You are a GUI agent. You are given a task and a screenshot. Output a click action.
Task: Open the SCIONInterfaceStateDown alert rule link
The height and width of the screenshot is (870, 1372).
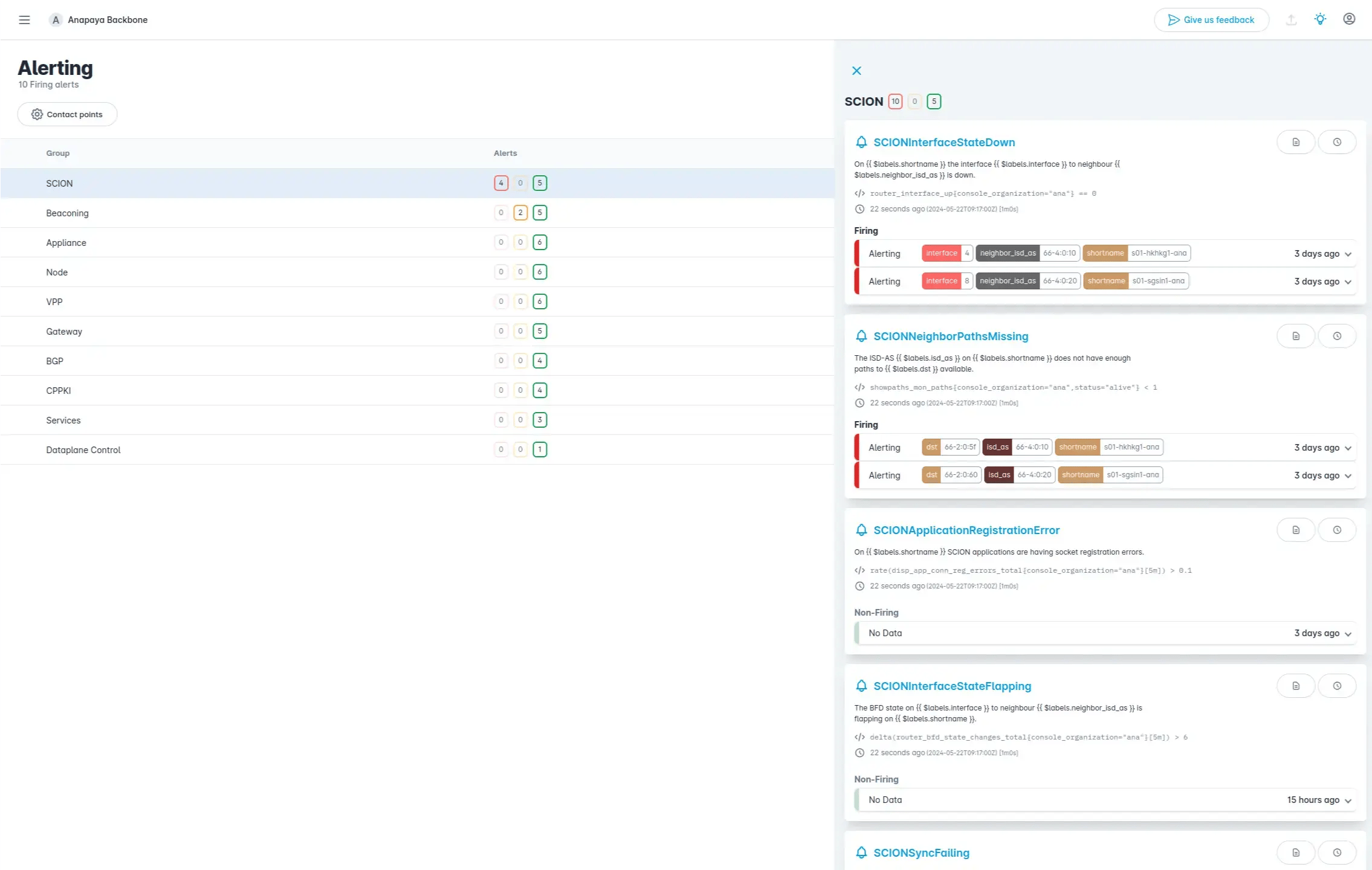click(944, 142)
